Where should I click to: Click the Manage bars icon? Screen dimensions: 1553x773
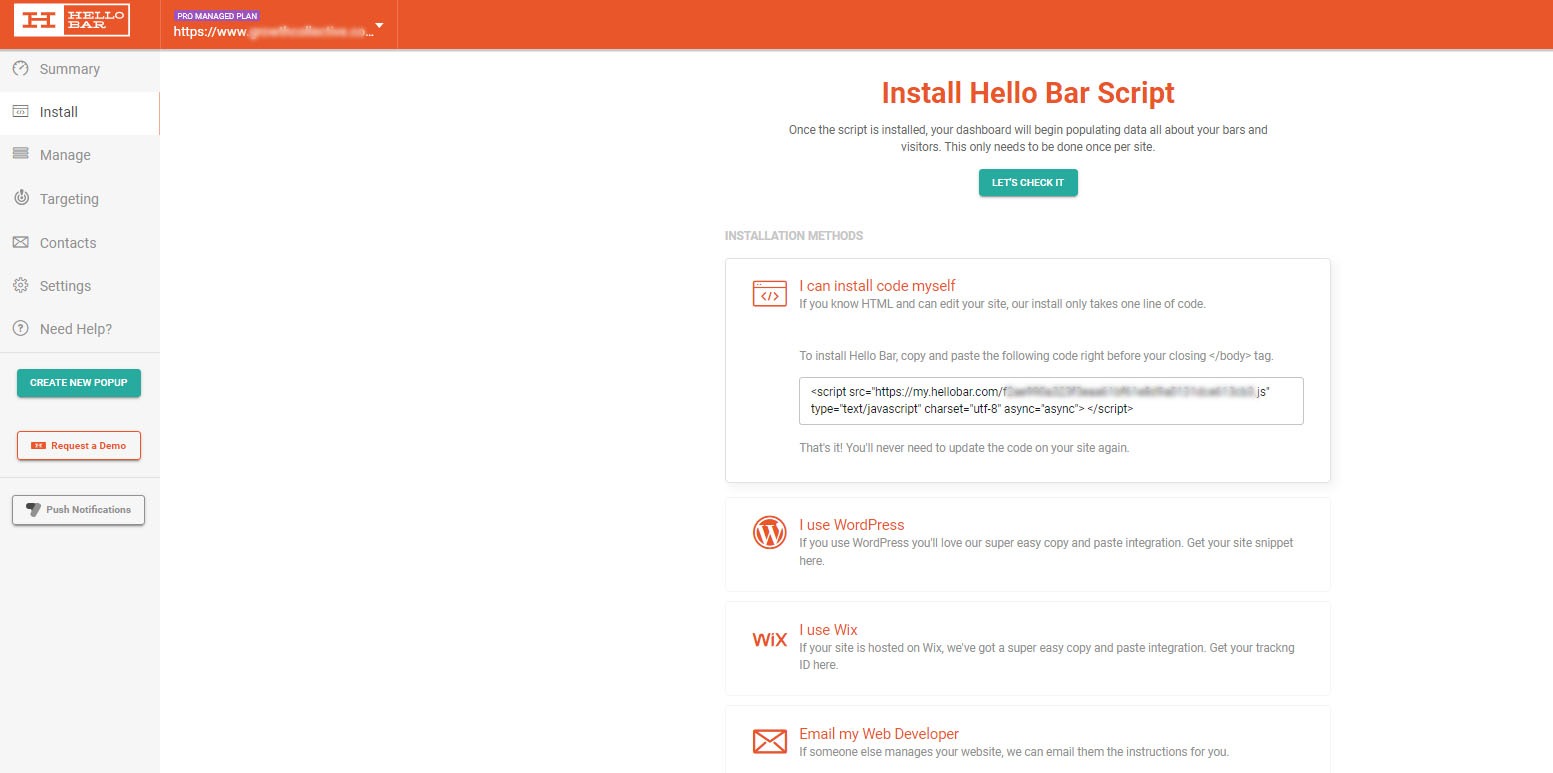(x=22, y=155)
